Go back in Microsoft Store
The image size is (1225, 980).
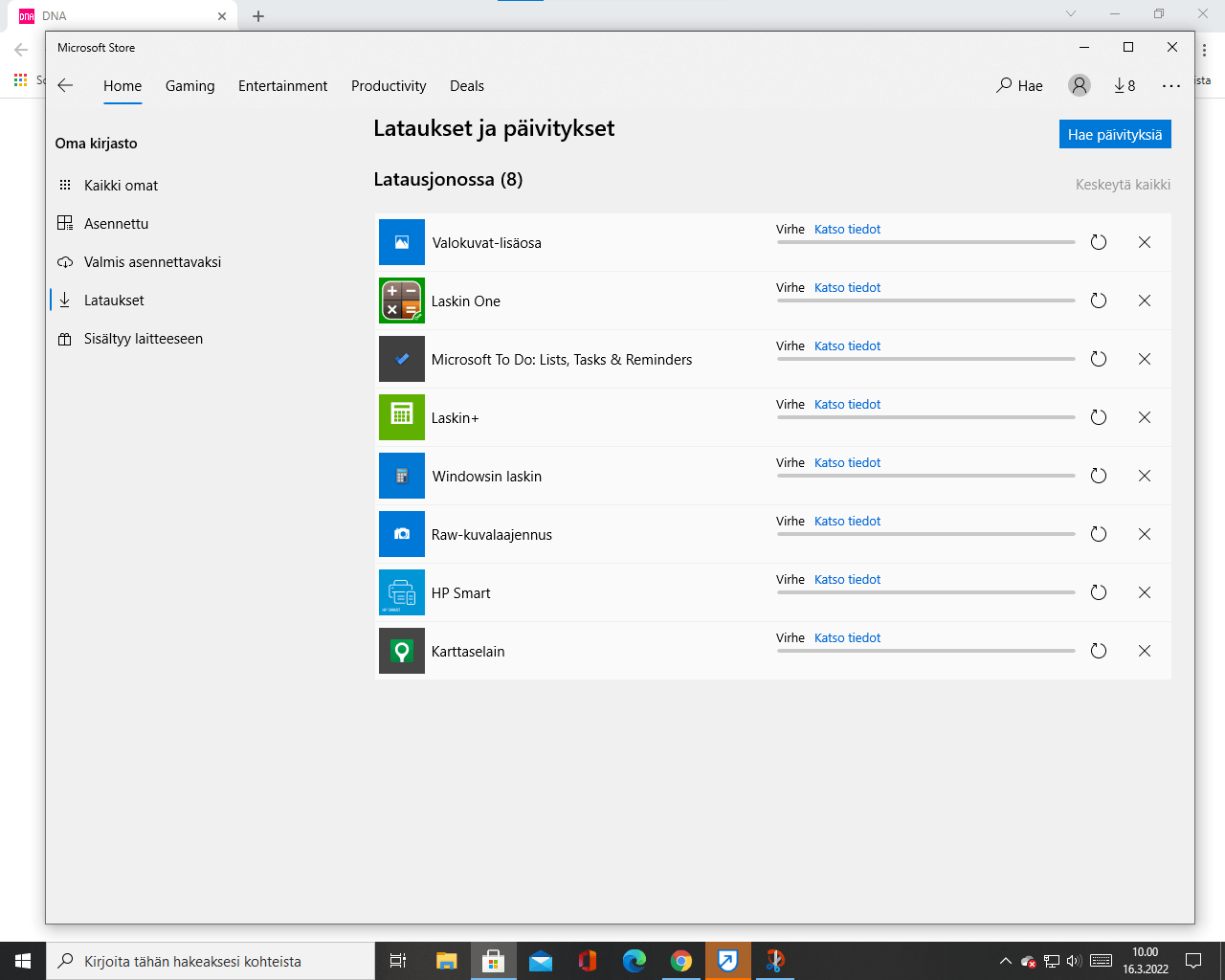pos(65,85)
